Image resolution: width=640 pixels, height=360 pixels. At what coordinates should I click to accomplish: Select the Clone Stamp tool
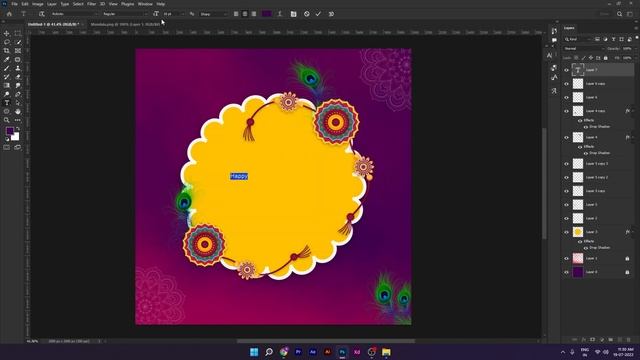(18, 68)
